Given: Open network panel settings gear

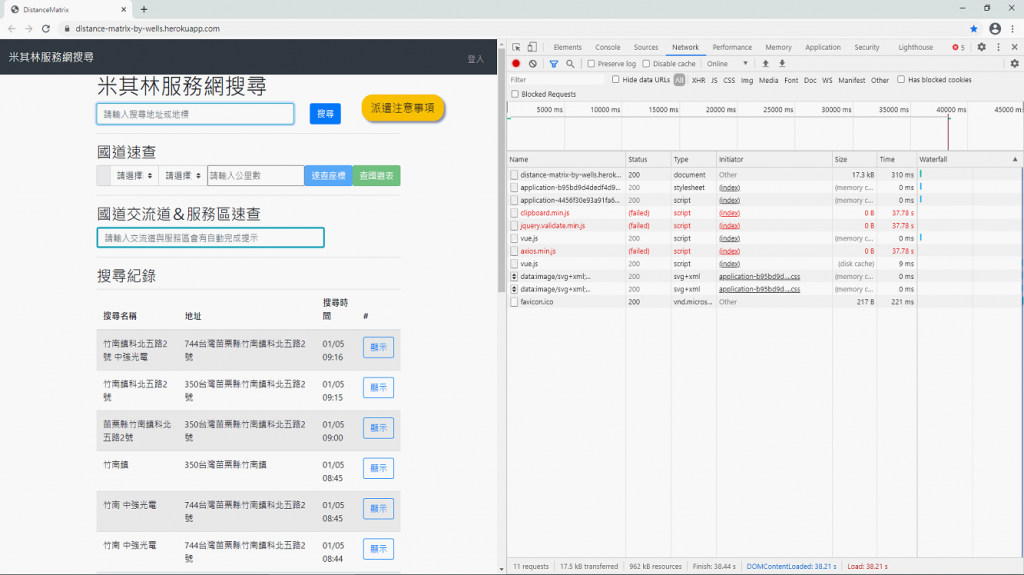Looking at the screenshot, I should (1014, 63).
